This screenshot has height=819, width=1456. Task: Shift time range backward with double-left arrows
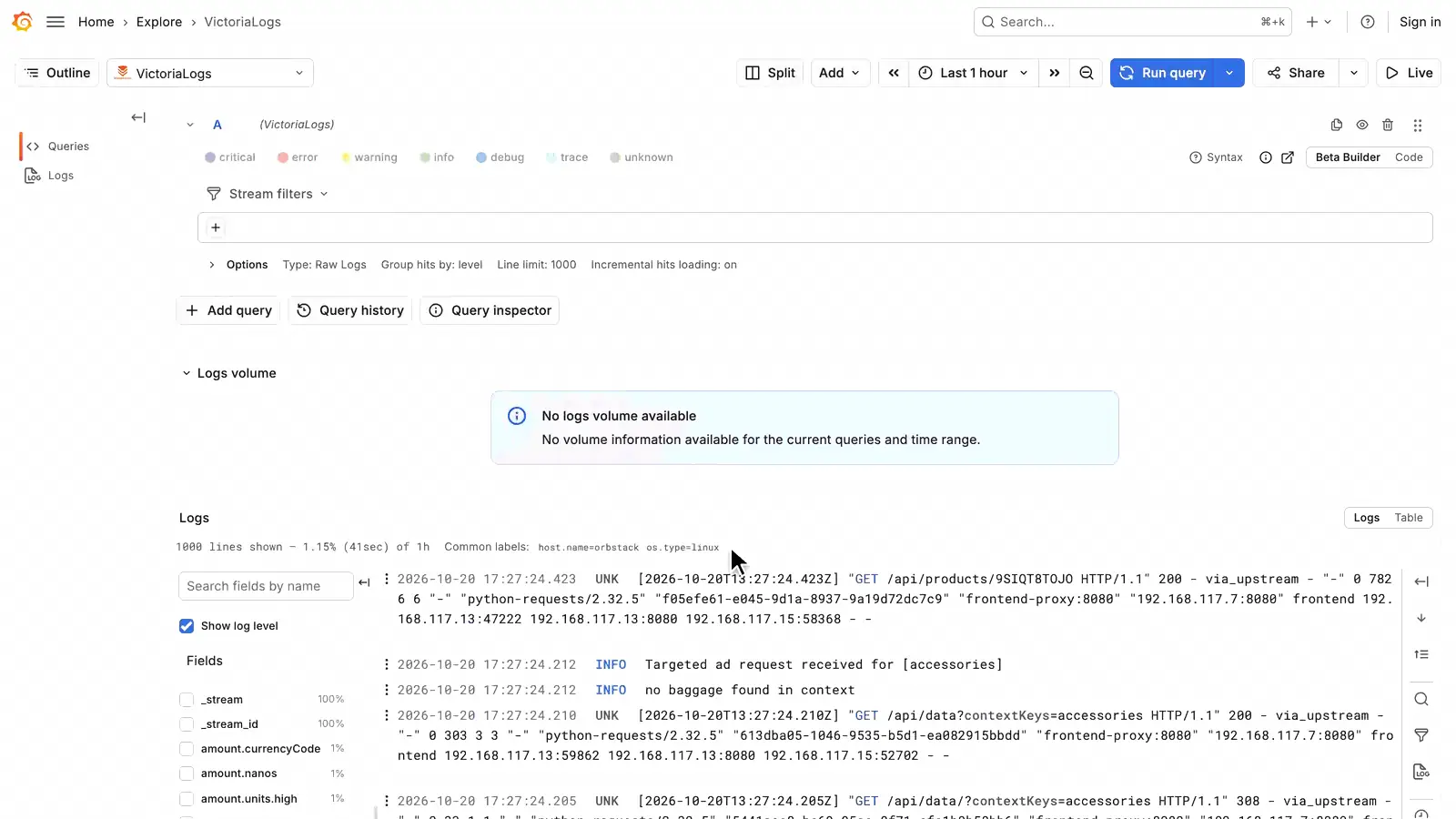(x=894, y=73)
